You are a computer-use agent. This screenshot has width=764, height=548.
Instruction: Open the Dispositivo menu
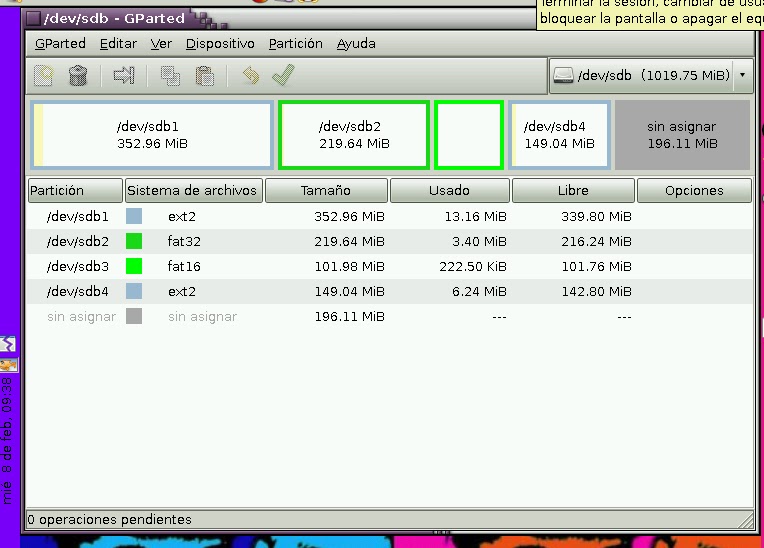[220, 44]
